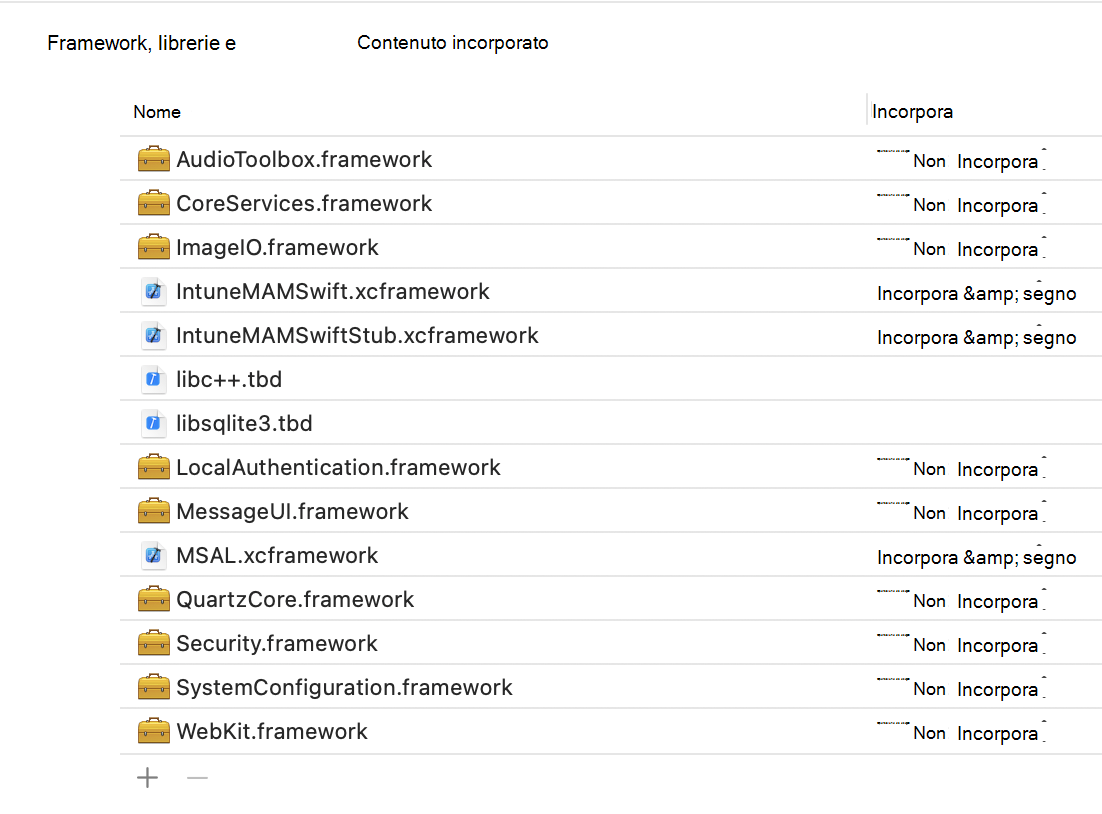Add a new framework with the plus button
The height and width of the screenshot is (814, 1102).
coord(147,777)
